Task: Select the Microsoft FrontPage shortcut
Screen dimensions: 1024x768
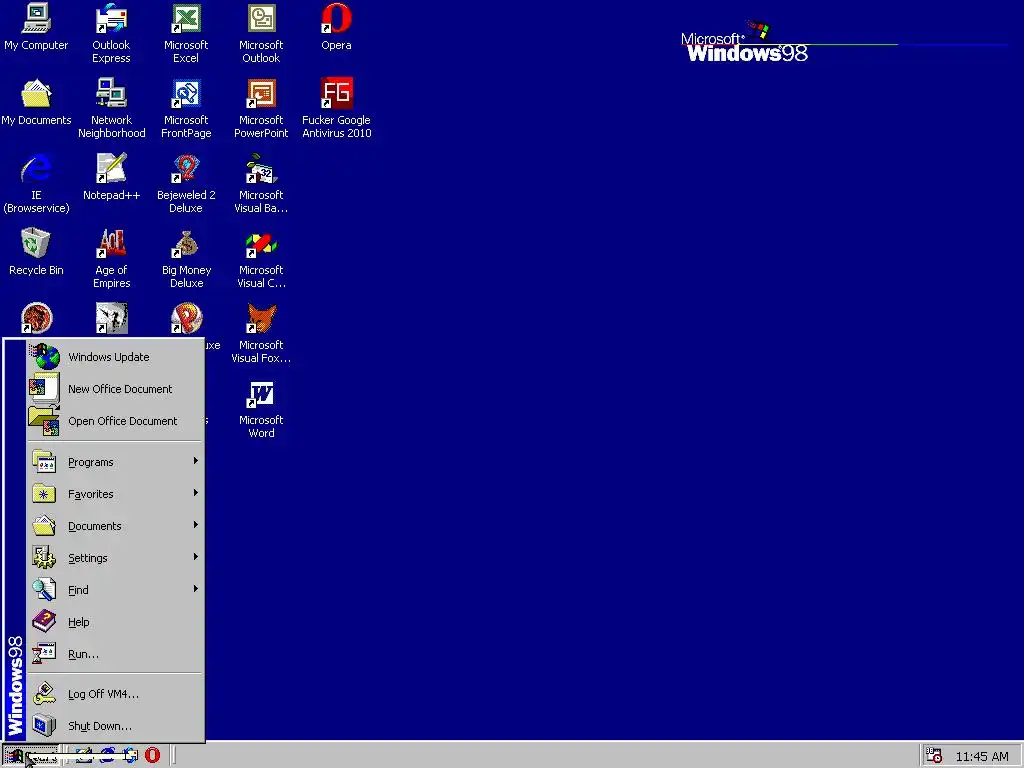Action: coord(186,108)
